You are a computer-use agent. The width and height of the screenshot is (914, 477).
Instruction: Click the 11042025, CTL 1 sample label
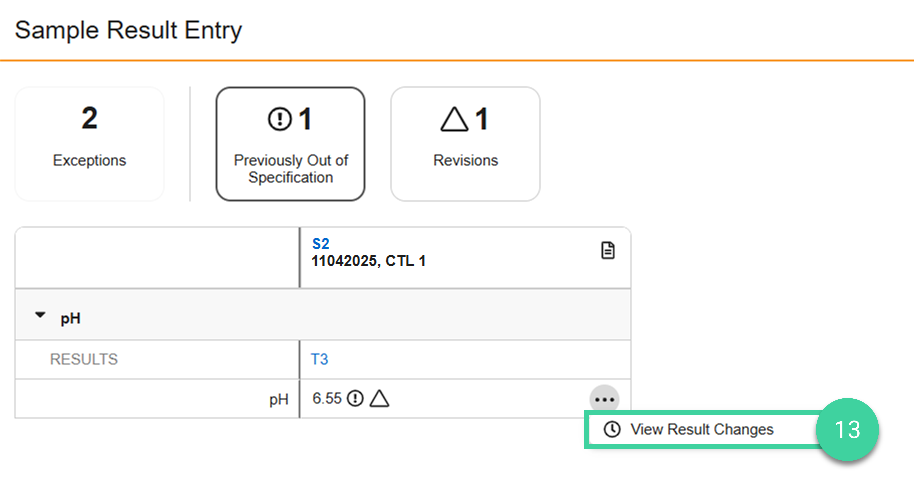coord(369,261)
